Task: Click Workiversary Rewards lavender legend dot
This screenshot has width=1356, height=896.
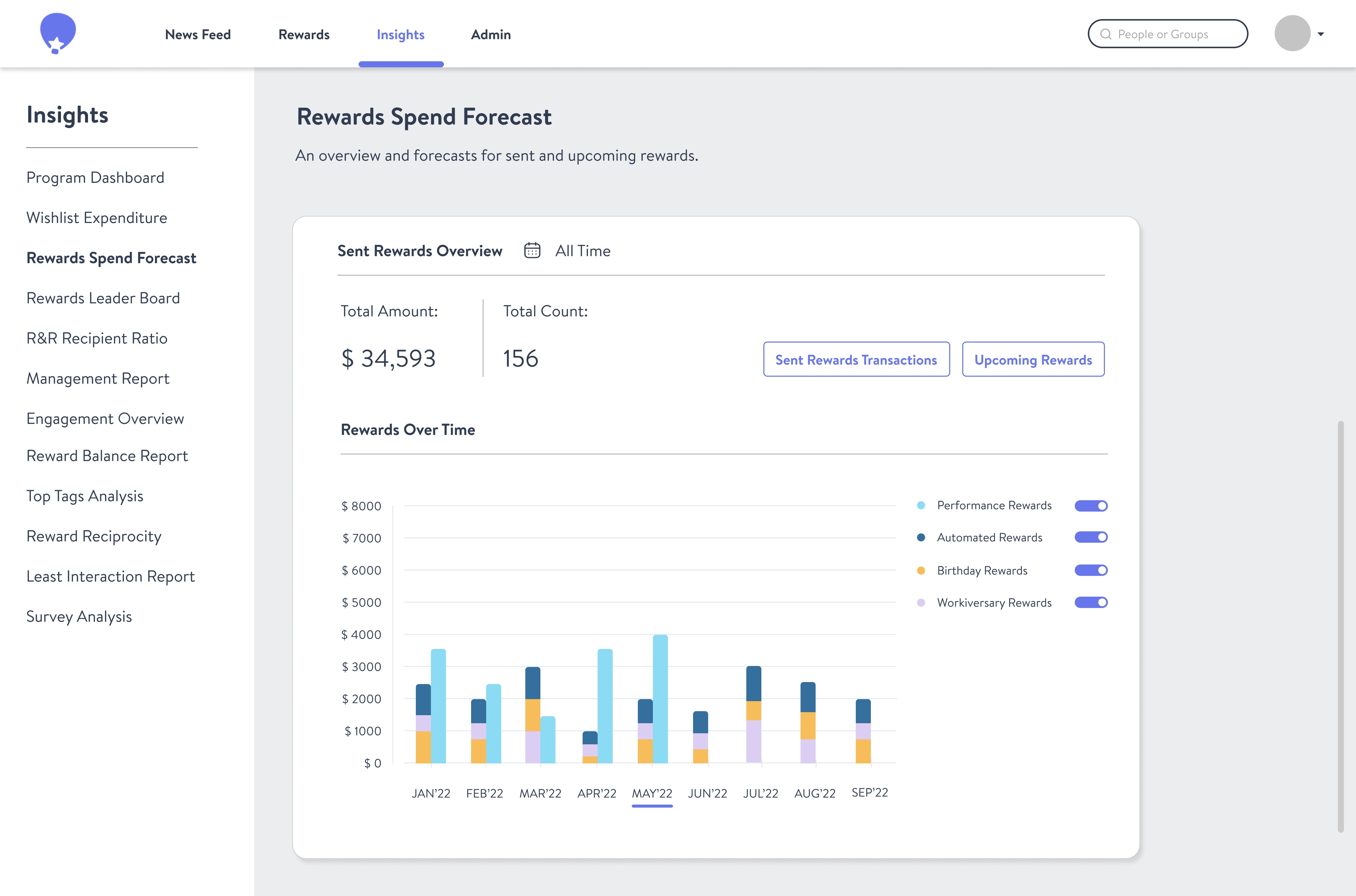Action: pos(920,603)
